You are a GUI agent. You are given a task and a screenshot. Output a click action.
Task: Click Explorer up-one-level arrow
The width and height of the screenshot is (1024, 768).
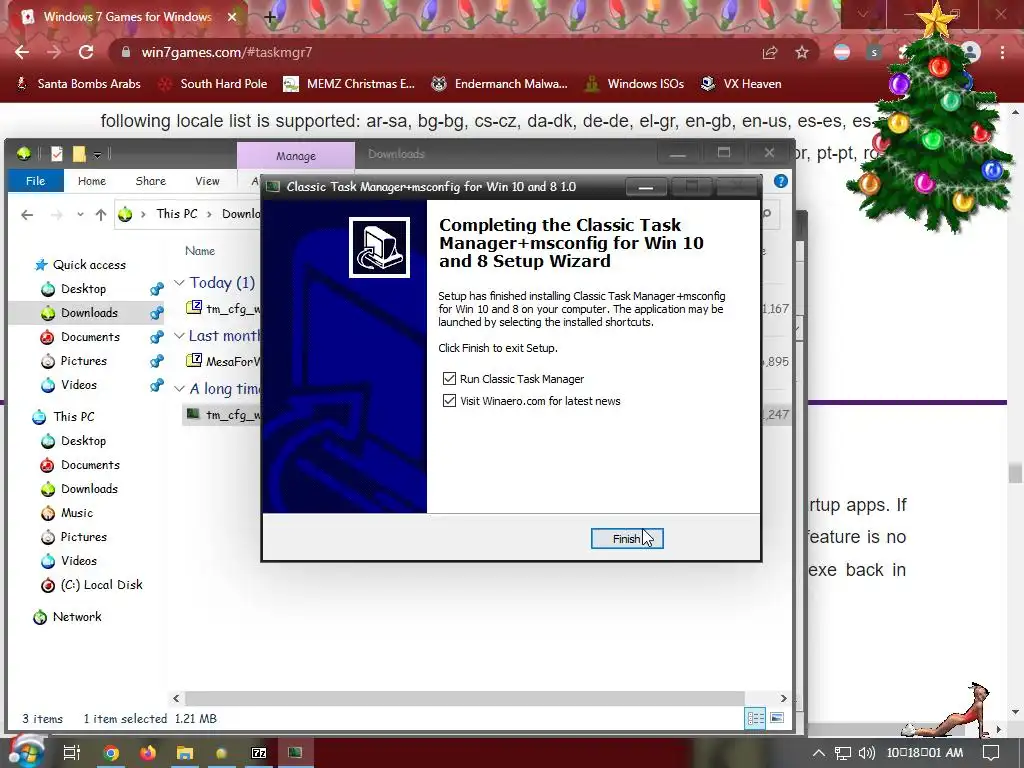point(101,215)
